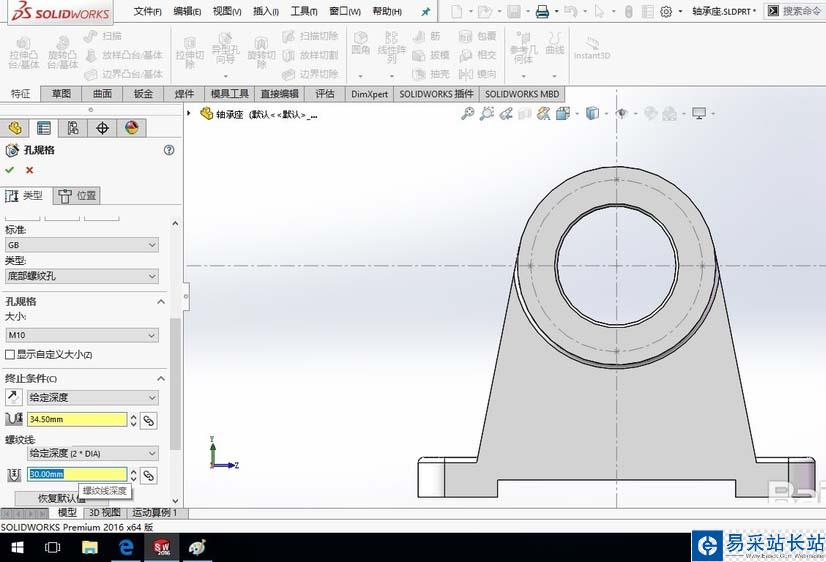Switch to the 位置 tab
Viewport: 826px width, 562px height.
(x=78, y=196)
